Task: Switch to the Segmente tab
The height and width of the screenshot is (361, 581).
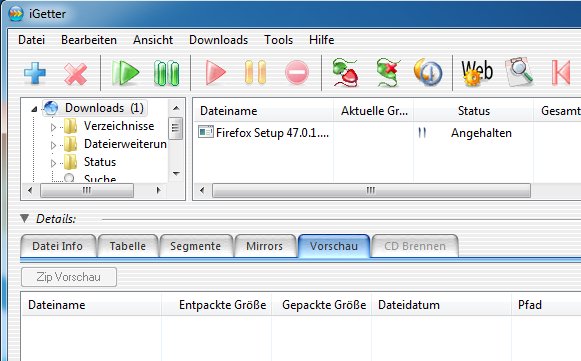Action: [x=196, y=246]
